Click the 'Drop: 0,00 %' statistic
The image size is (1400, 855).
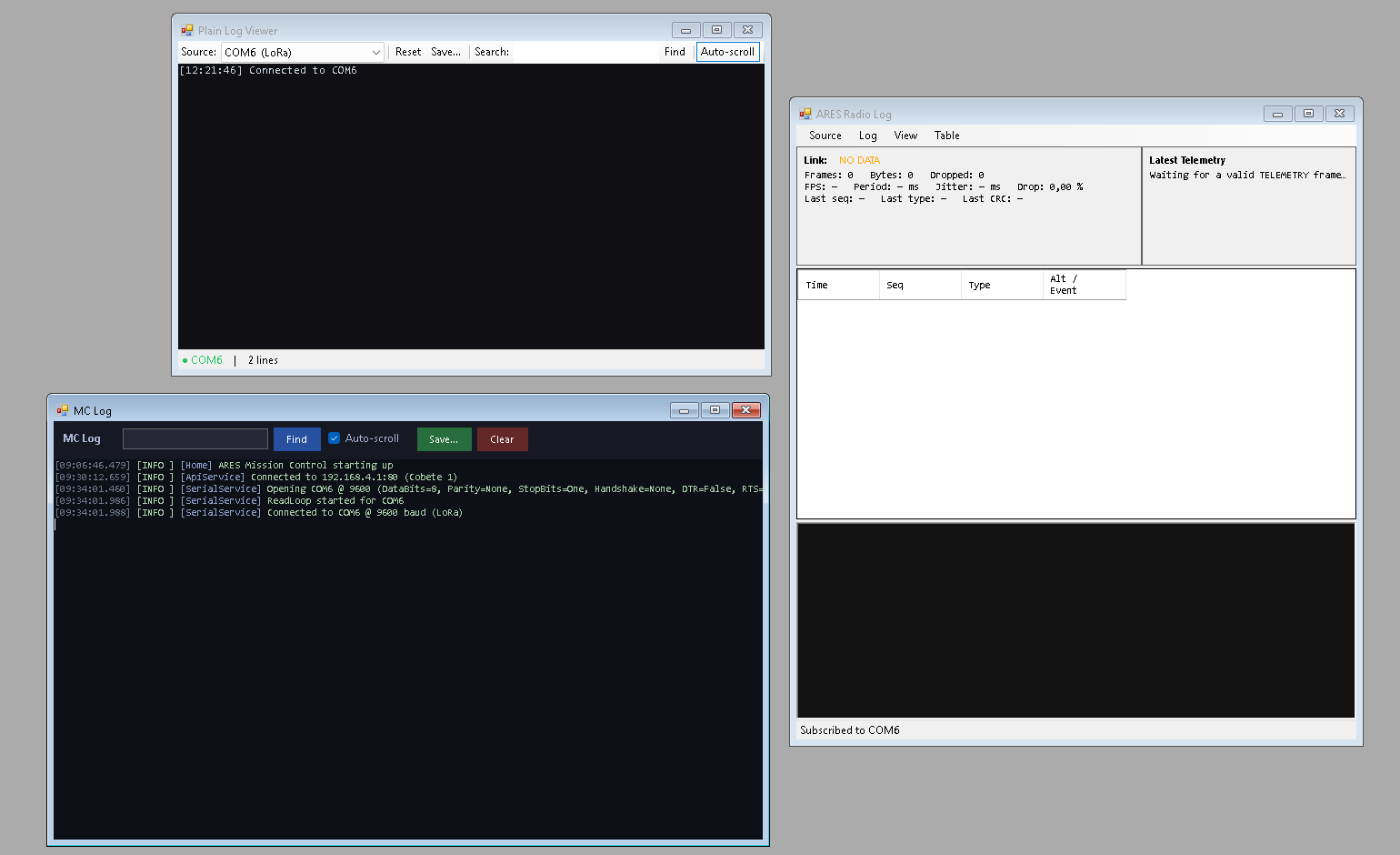1050,186
